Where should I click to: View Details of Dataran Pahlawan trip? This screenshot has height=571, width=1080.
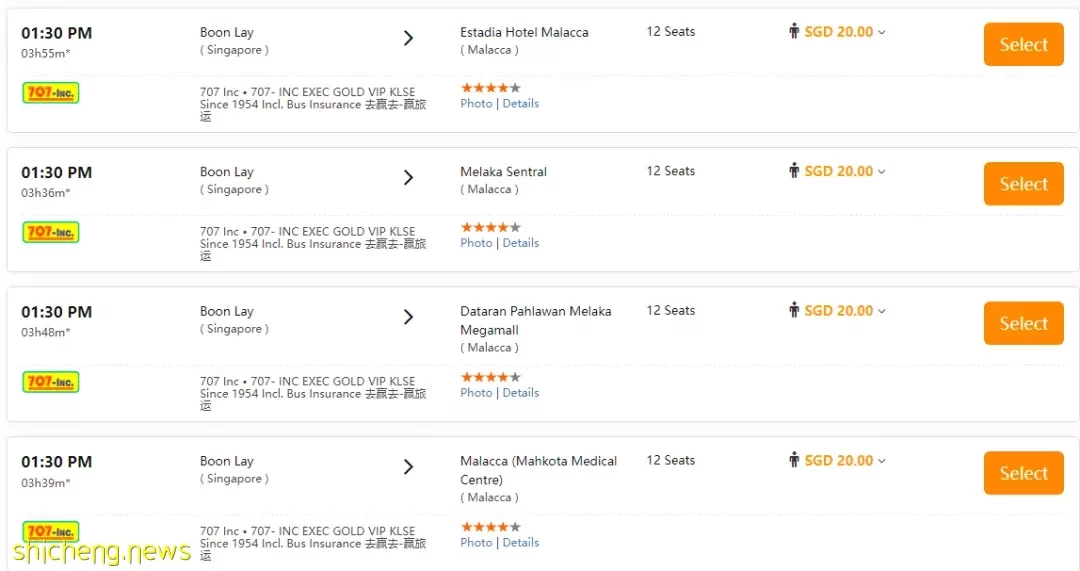pos(521,393)
